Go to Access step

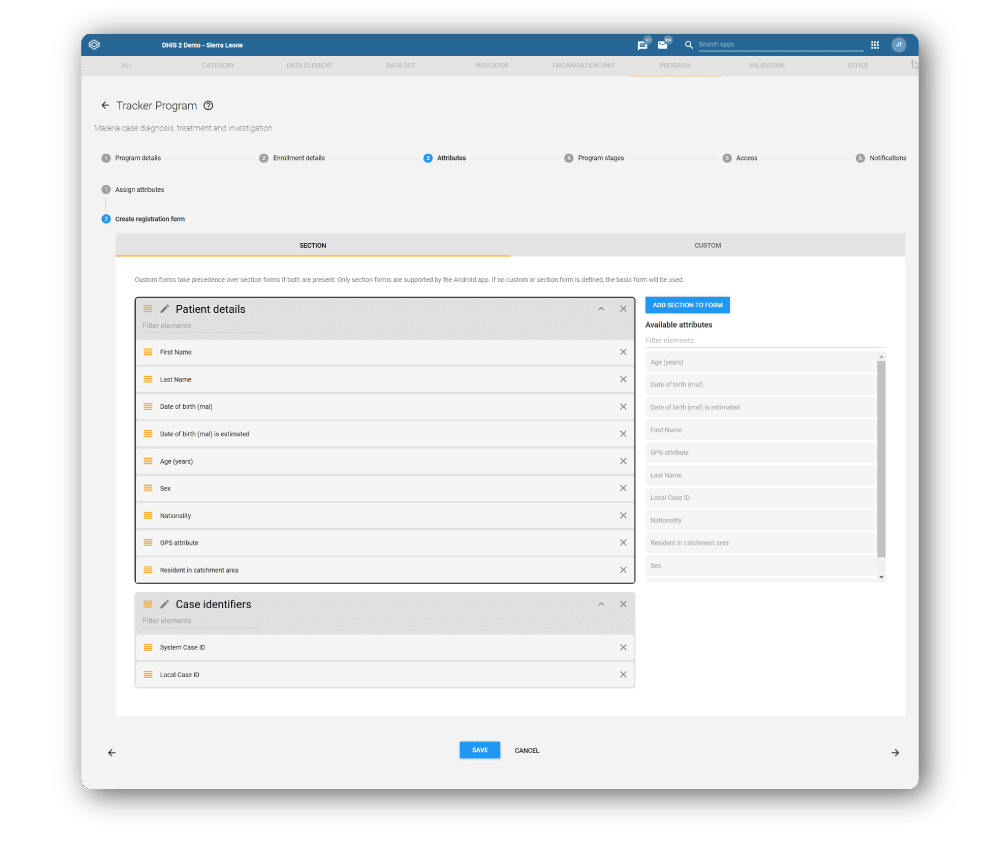click(x=740, y=158)
